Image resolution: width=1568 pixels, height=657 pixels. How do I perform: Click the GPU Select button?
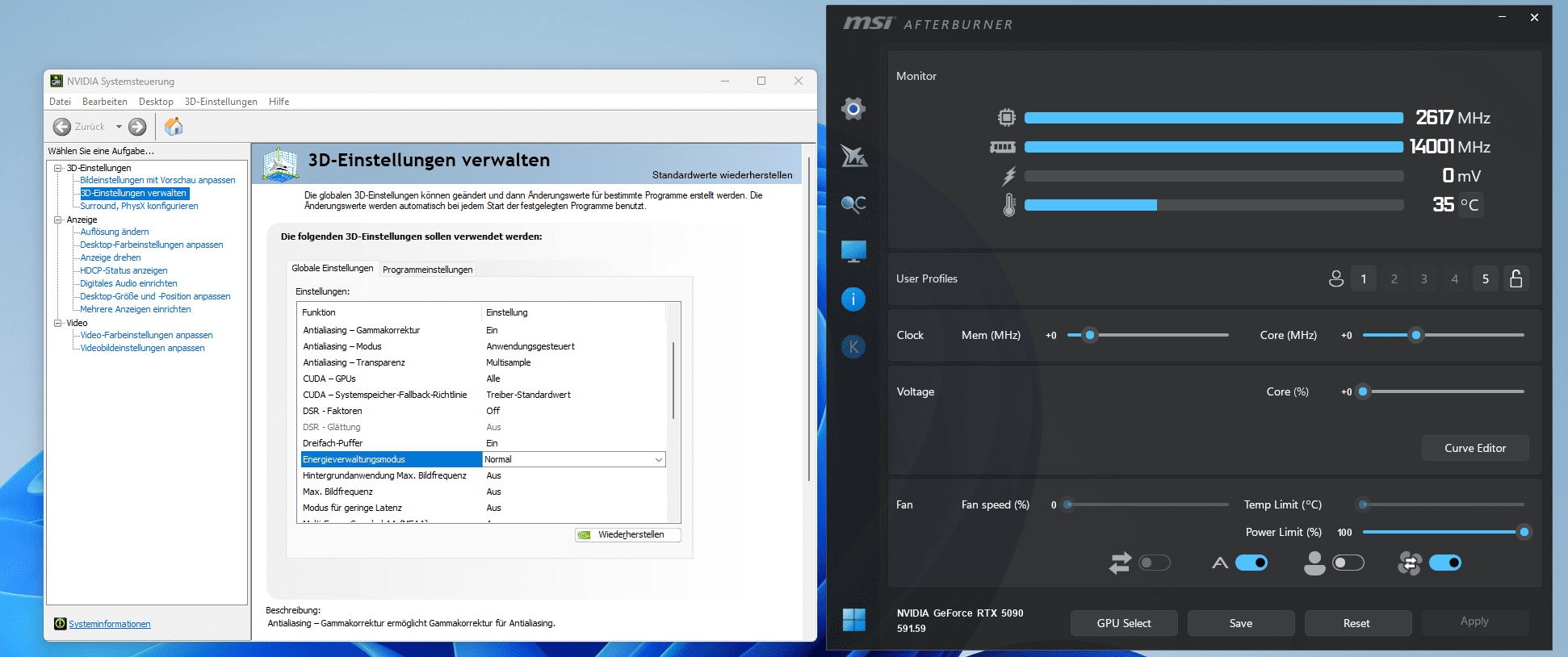tap(1124, 623)
